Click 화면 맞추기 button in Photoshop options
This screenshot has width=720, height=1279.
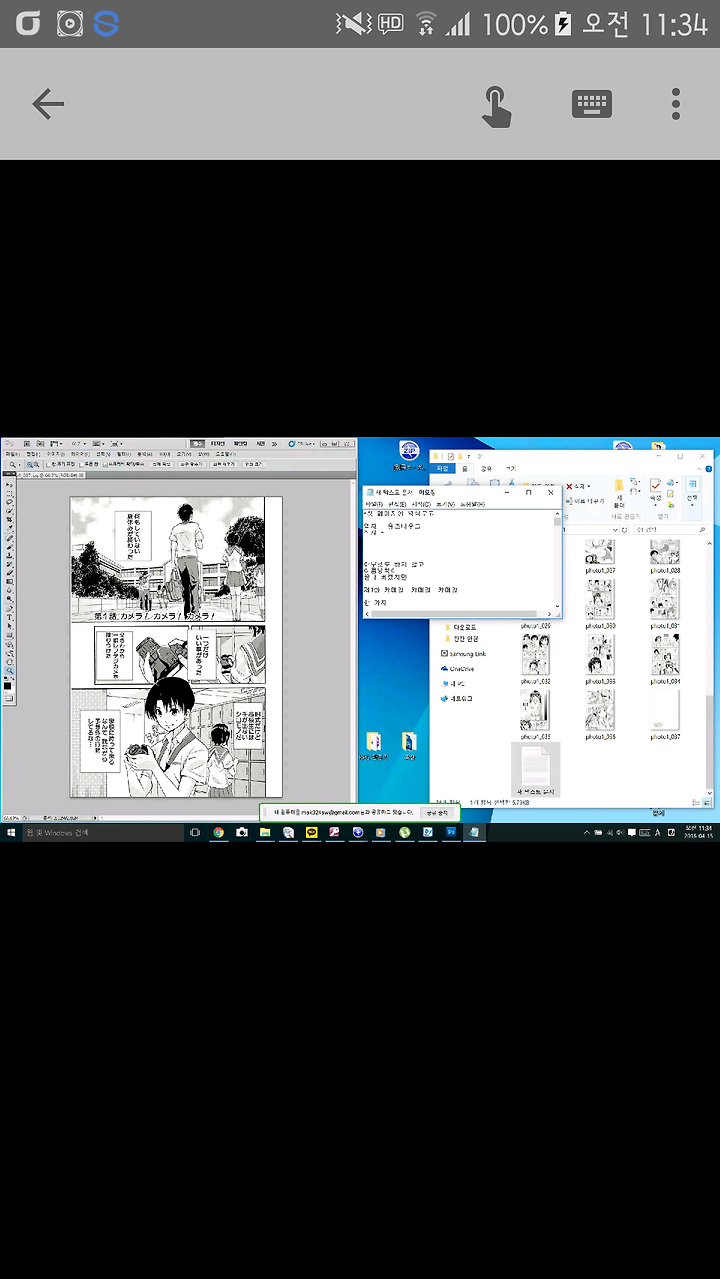pos(192,464)
